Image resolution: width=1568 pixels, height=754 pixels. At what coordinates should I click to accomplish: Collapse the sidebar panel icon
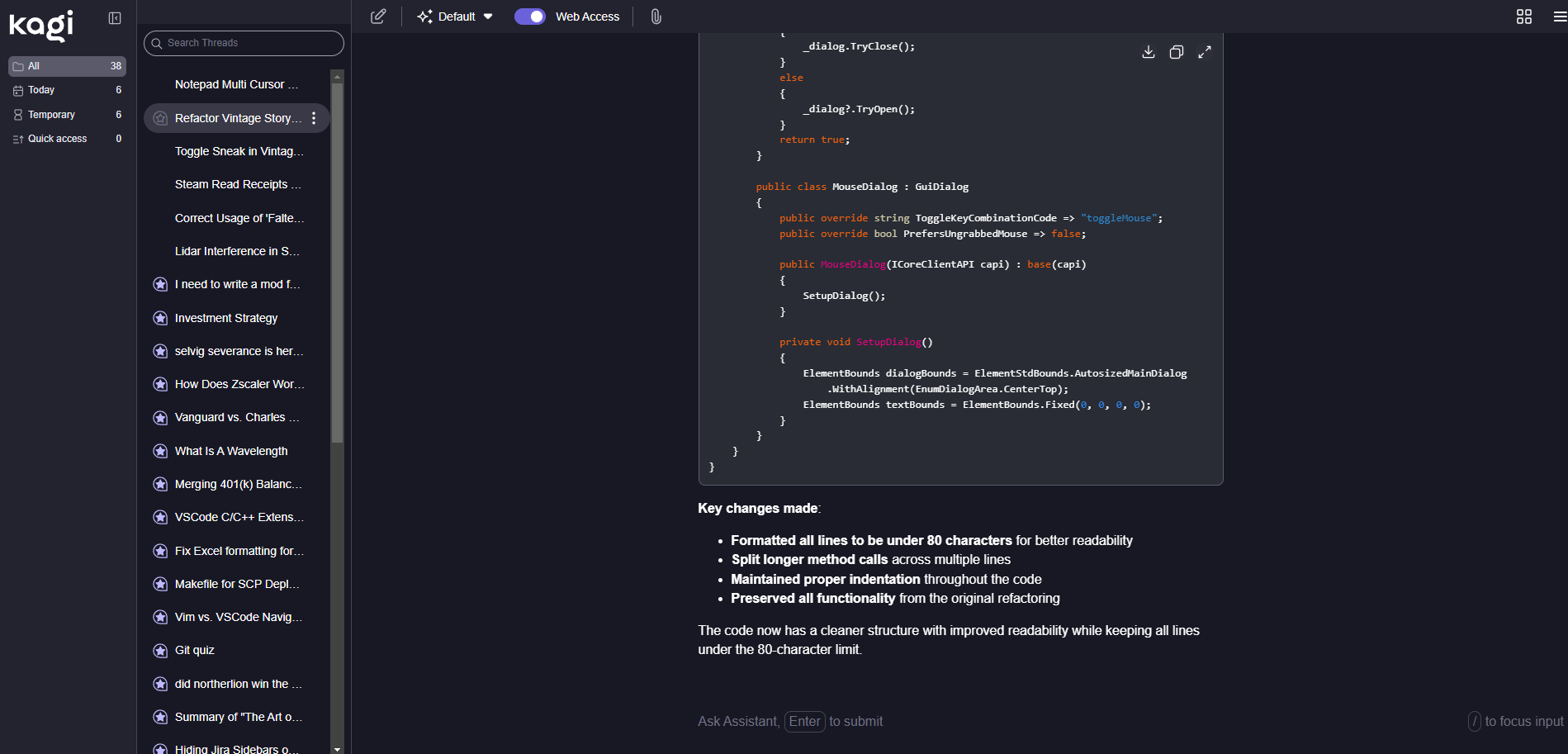tap(115, 18)
